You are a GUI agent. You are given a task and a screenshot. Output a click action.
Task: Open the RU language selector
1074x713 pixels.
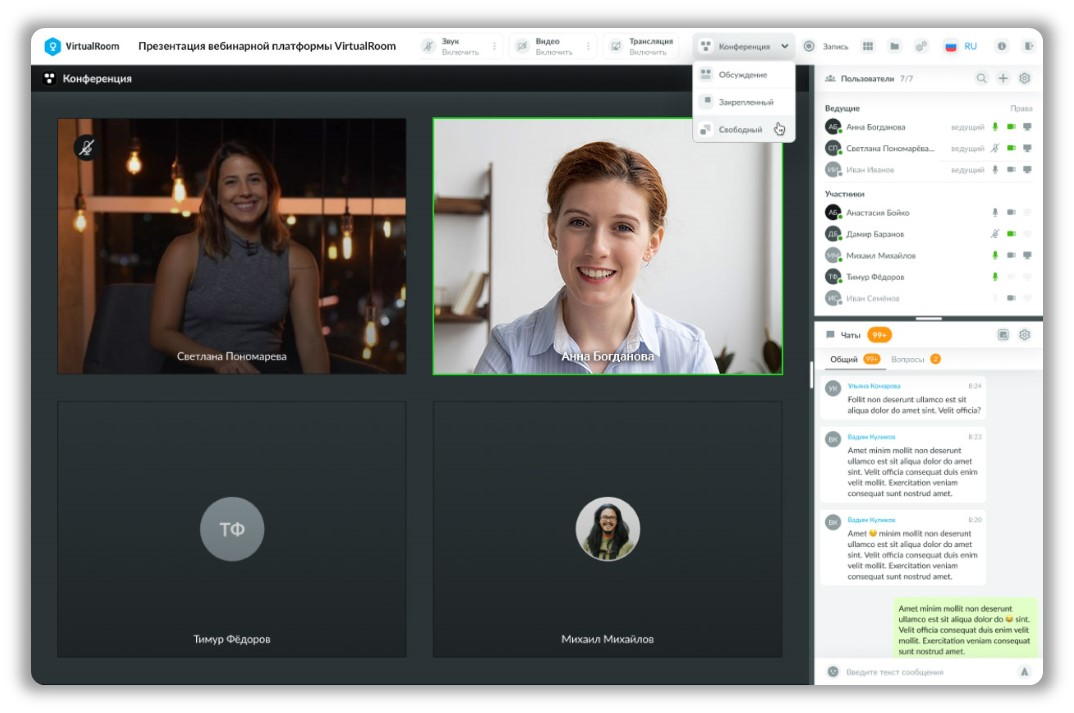(961, 46)
